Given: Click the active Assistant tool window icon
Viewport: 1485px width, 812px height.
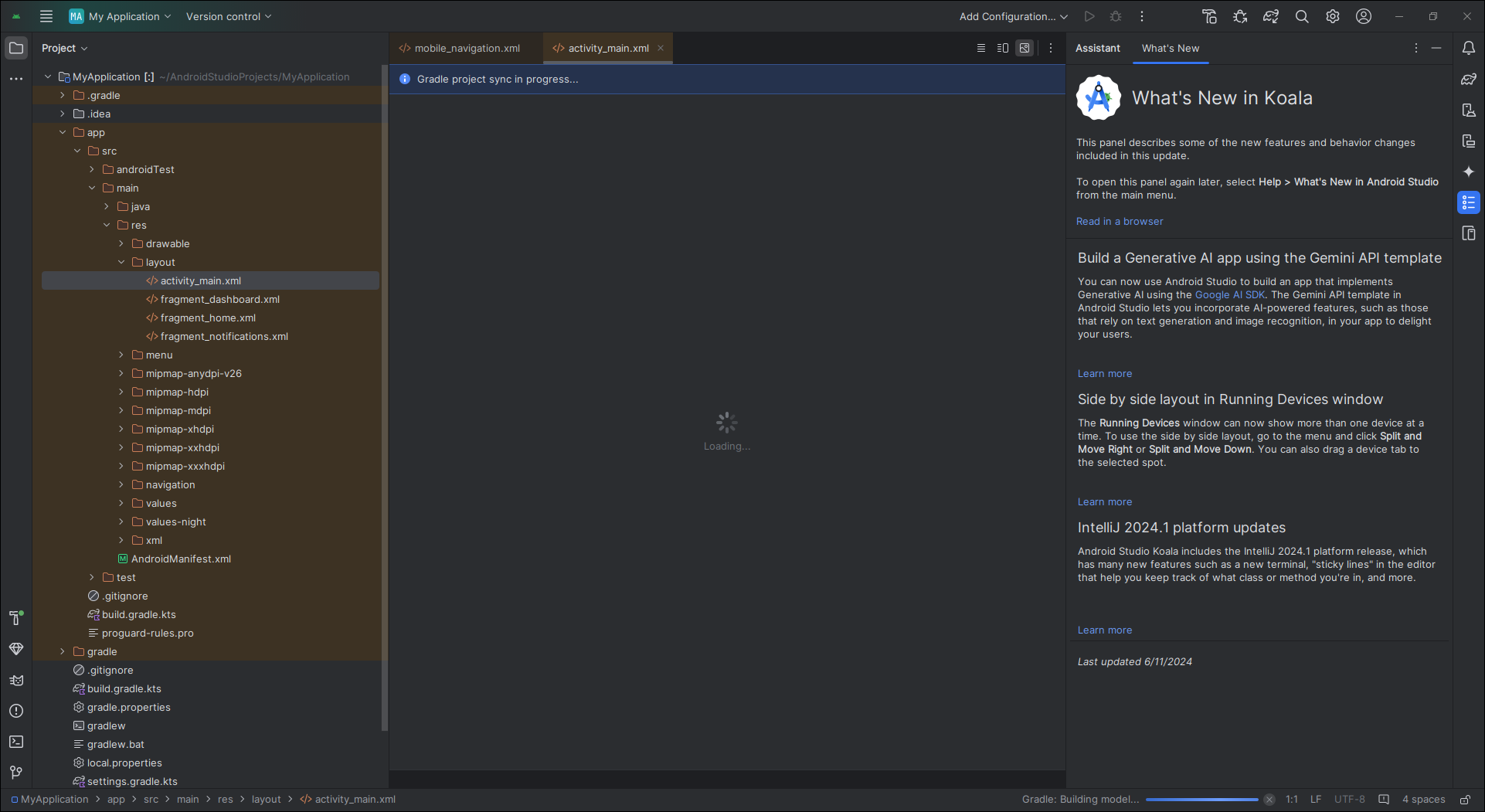Looking at the screenshot, I should point(1469,202).
